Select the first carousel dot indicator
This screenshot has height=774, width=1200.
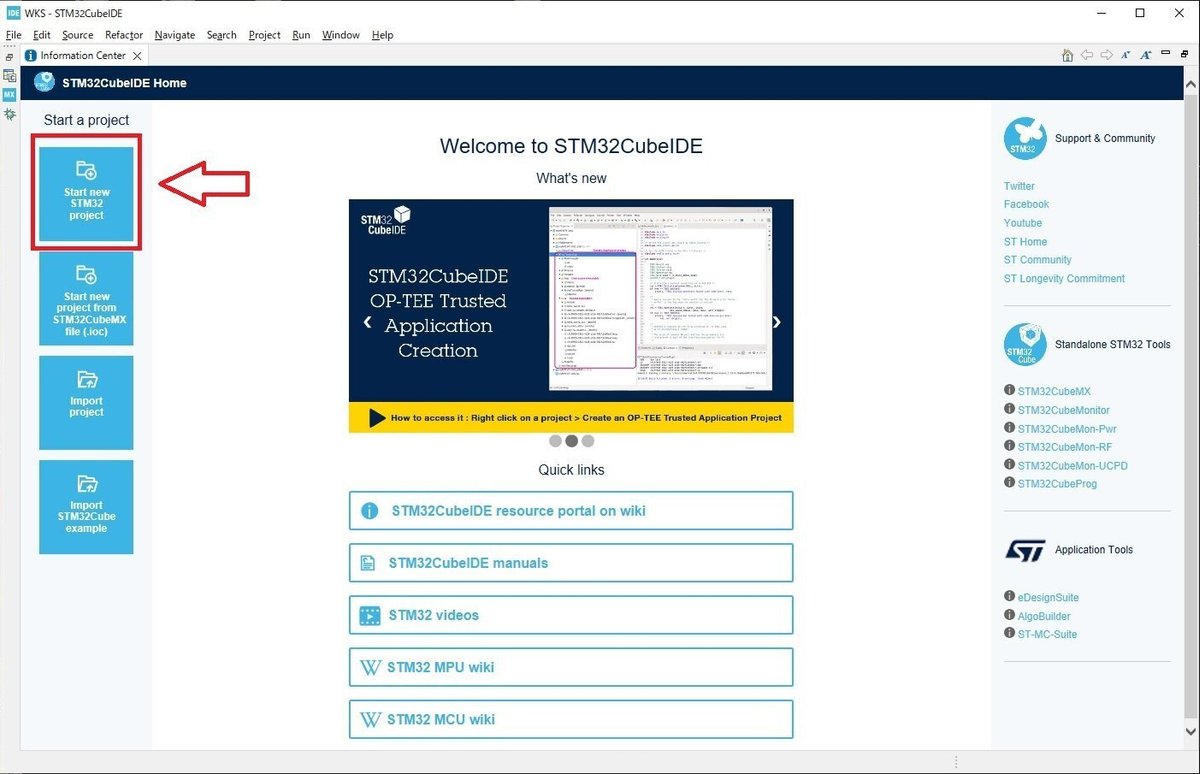point(555,441)
